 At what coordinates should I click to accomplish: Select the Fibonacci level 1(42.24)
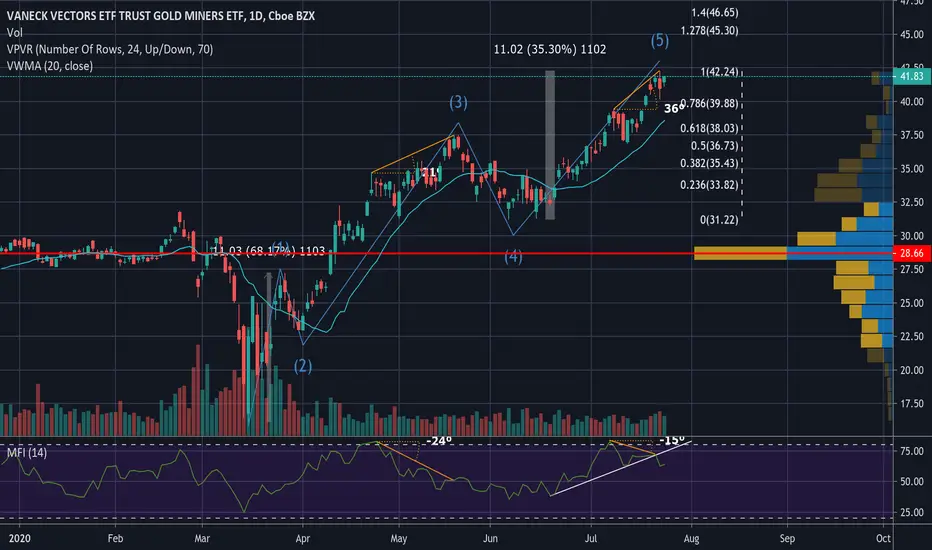click(x=719, y=72)
